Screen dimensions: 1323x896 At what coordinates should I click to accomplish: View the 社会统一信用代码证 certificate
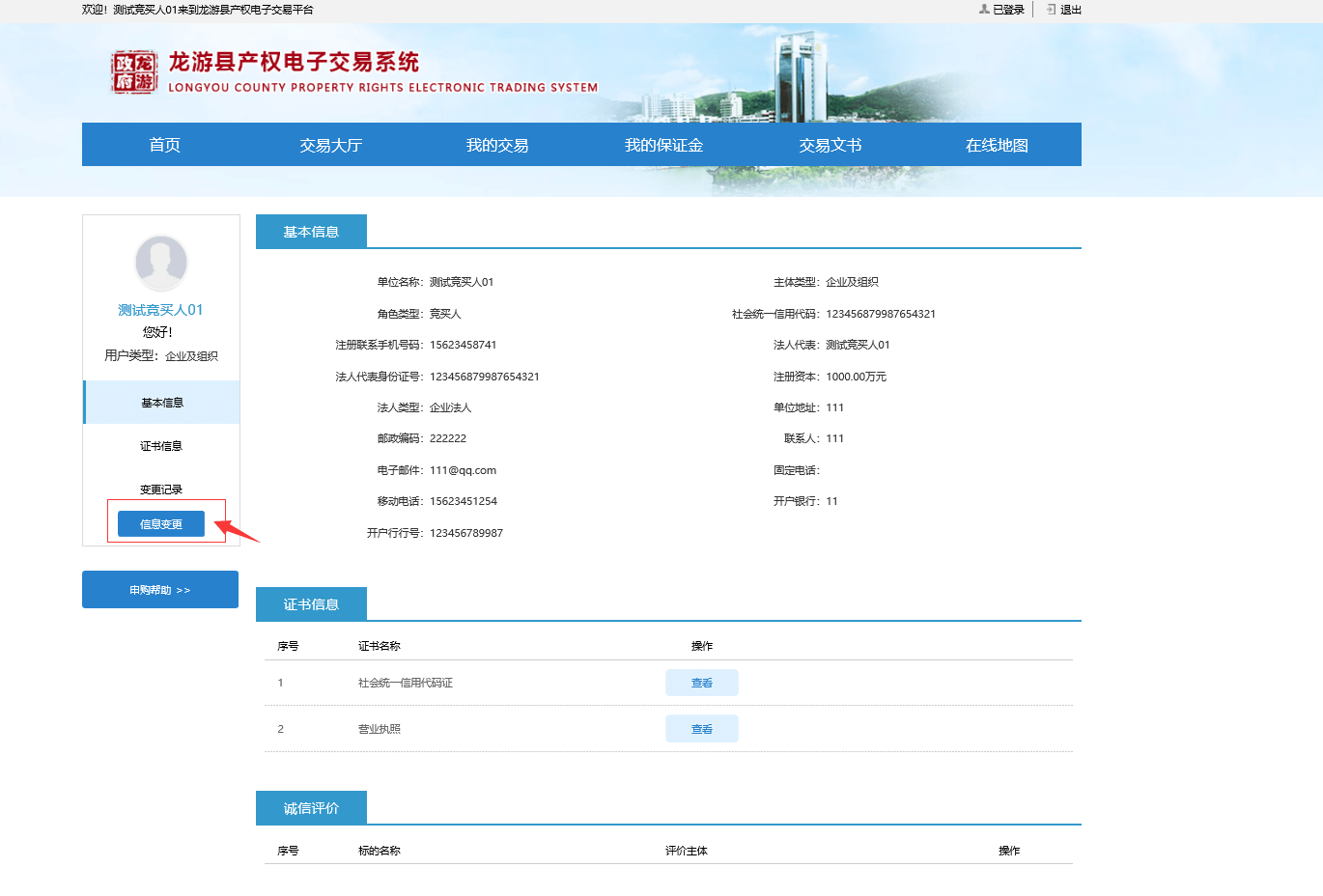(x=702, y=683)
